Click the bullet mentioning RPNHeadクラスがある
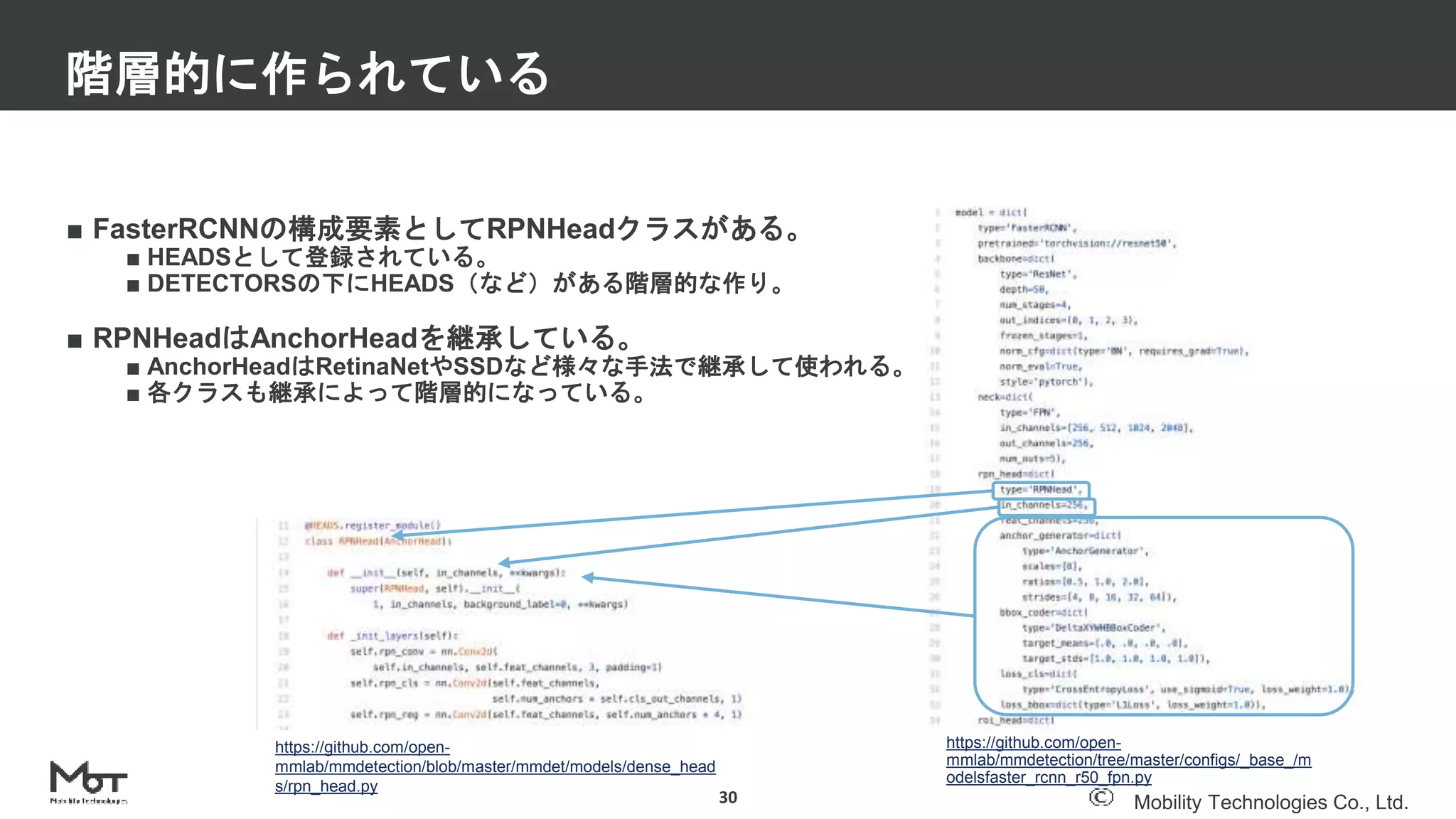This screenshot has height=819, width=1456. (448, 229)
